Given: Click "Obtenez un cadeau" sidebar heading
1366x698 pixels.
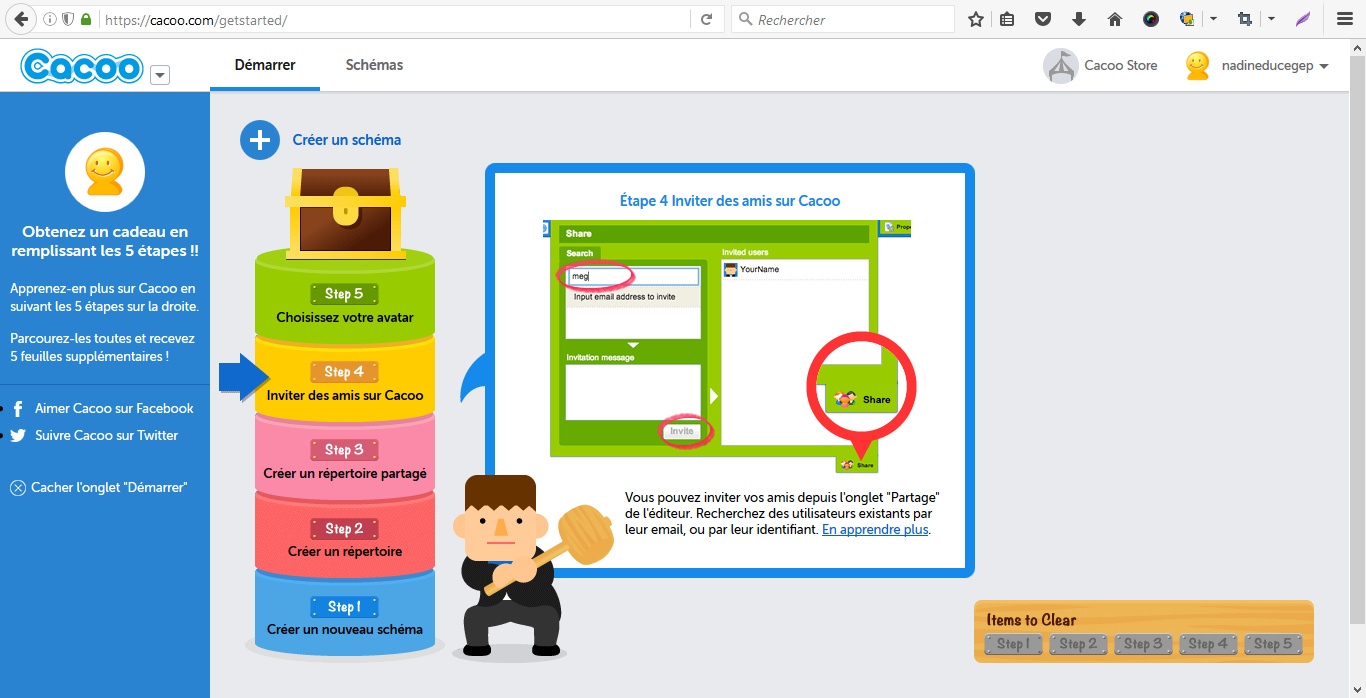Looking at the screenshot, I should (x=105, y=242).
